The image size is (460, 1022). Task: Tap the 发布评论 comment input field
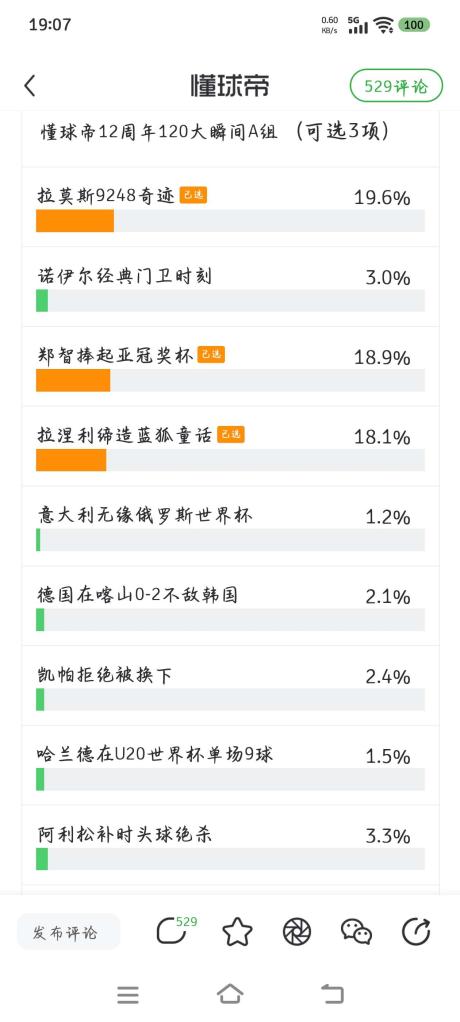coord(68,932)
